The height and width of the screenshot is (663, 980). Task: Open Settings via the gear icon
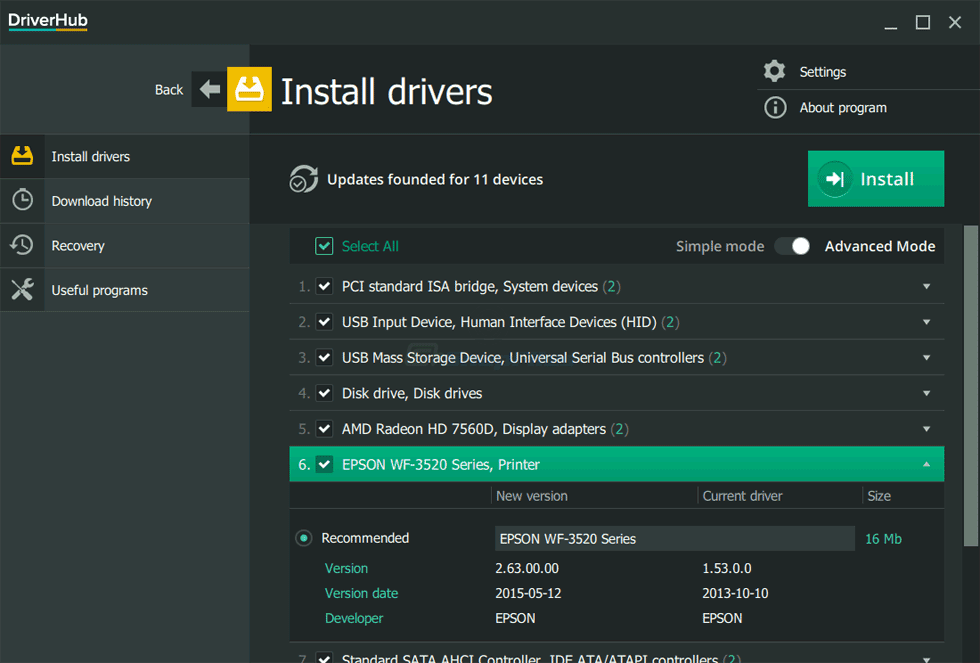coord(774,71)
